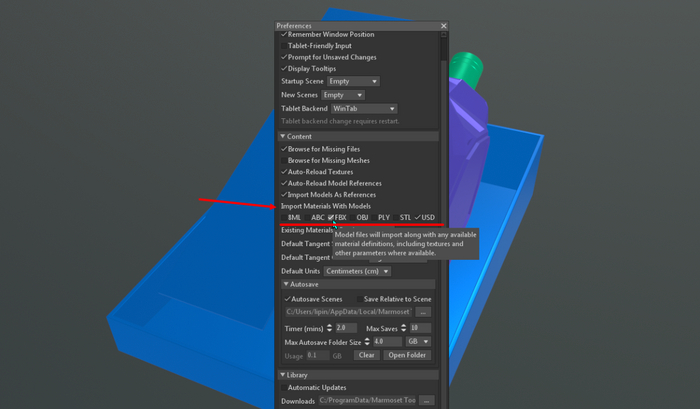
Task: Enable ABC material import checkbox
Action: point(307,217)
